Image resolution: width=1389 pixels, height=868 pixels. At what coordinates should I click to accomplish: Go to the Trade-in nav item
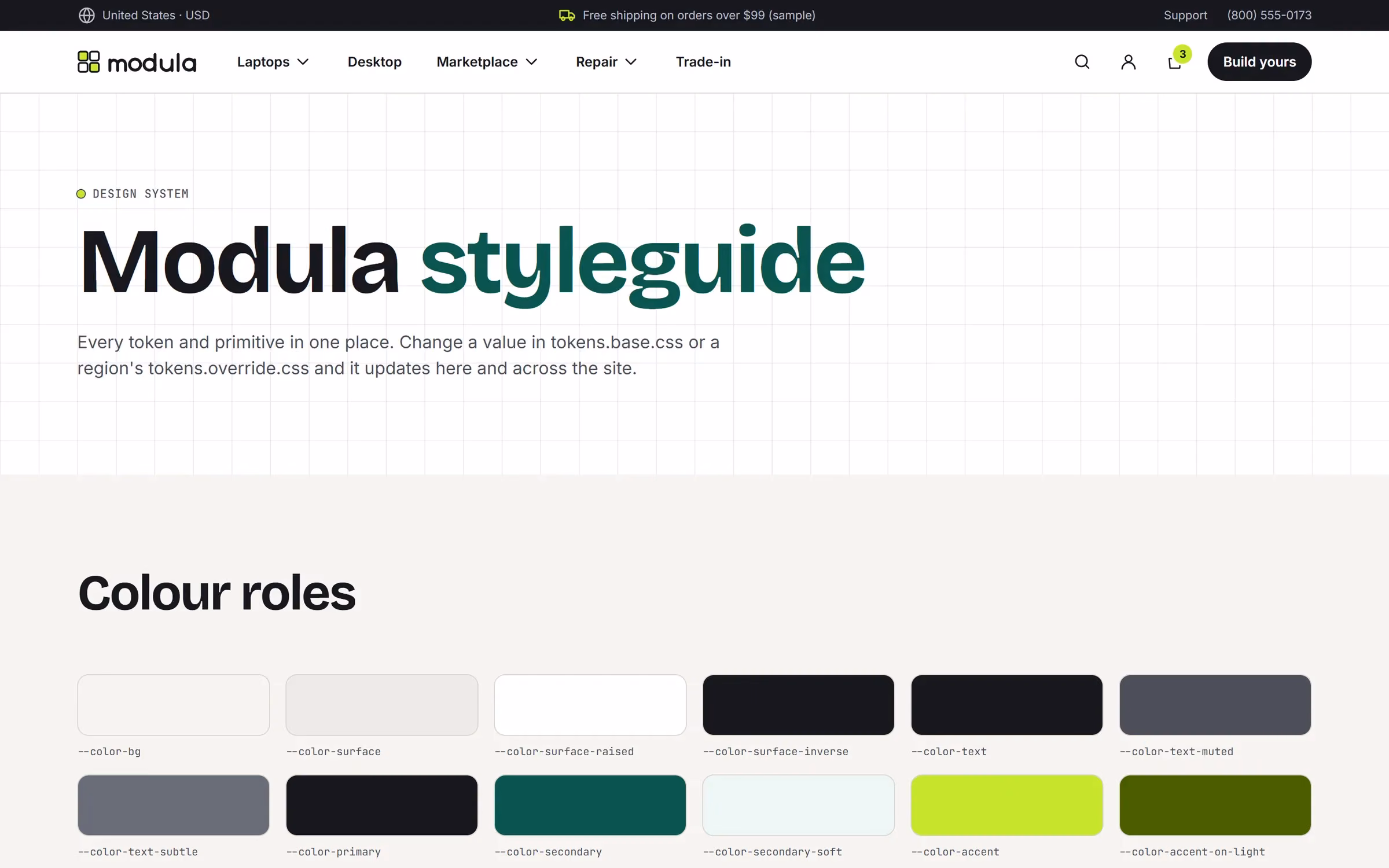tap(703, 62)
